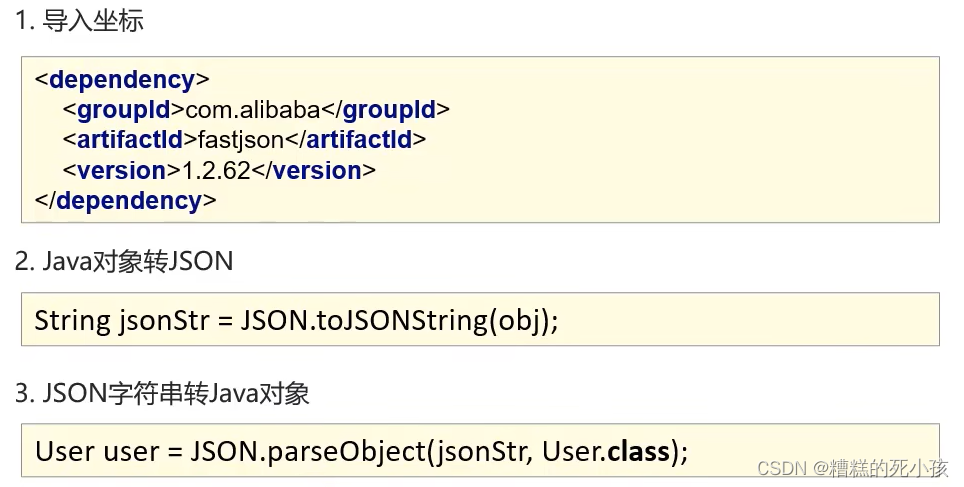Select the com.alibaba groupId text

pos(253,109)
